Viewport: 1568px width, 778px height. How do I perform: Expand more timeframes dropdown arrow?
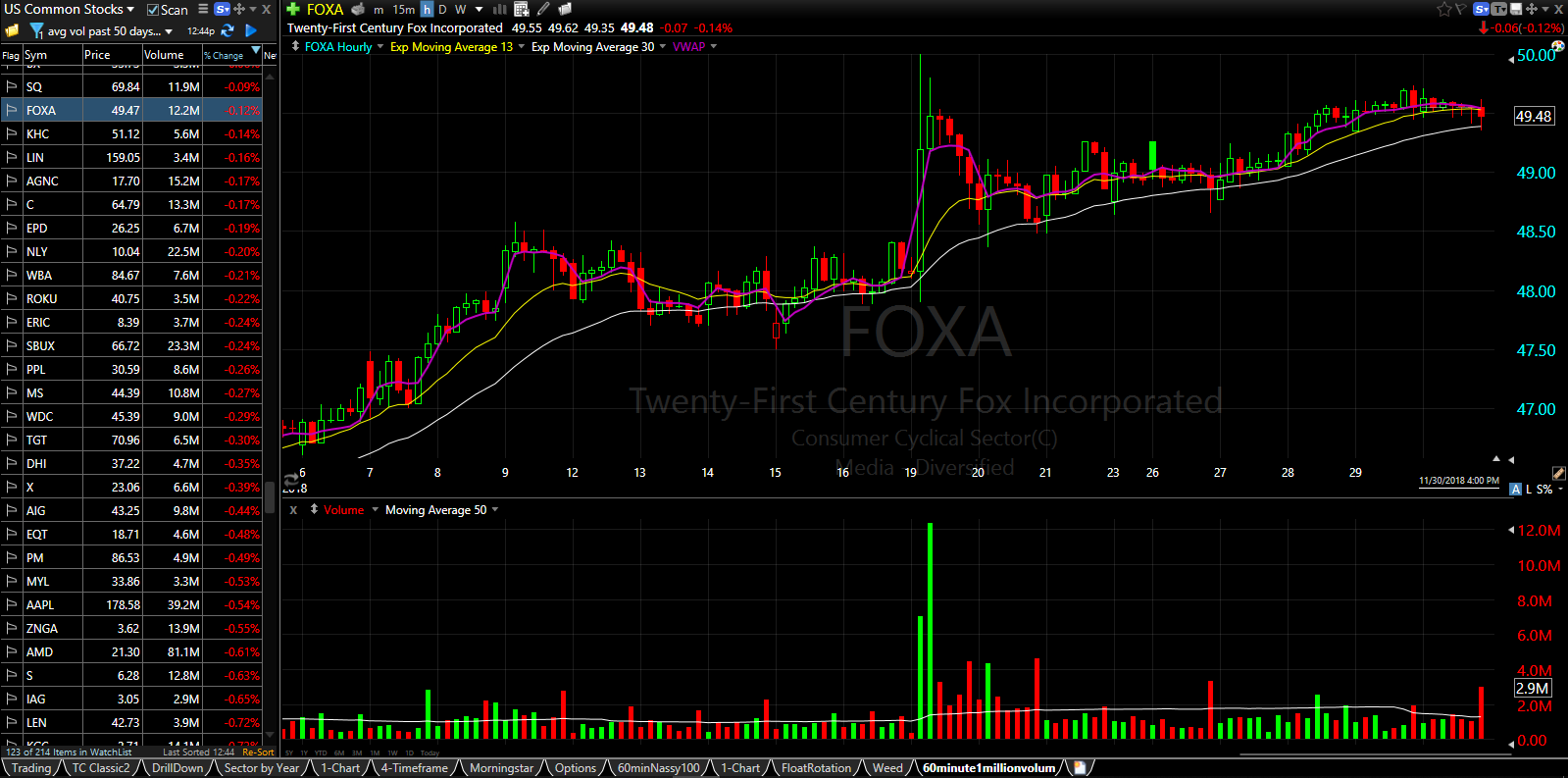click(480, 10)
